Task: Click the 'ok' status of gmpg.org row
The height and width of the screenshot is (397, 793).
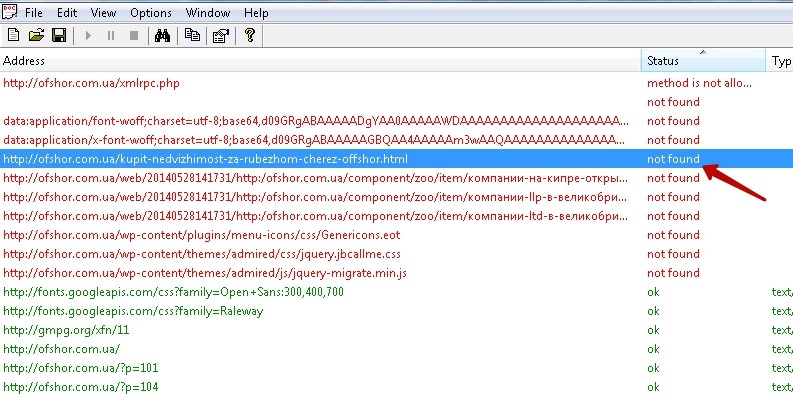Action: click(x=653, y=330)
